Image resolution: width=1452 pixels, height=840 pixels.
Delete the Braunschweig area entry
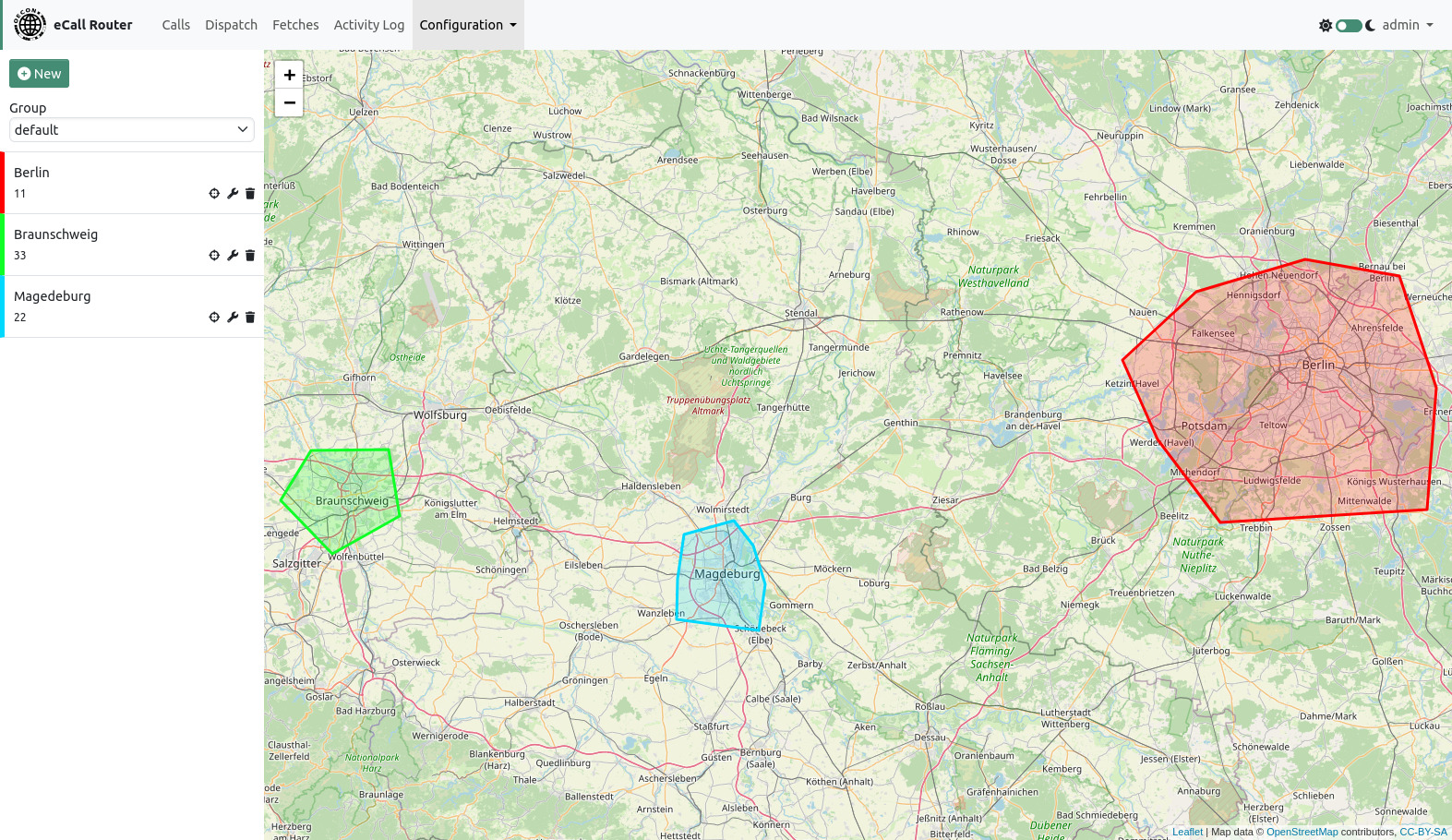point(250,256)
